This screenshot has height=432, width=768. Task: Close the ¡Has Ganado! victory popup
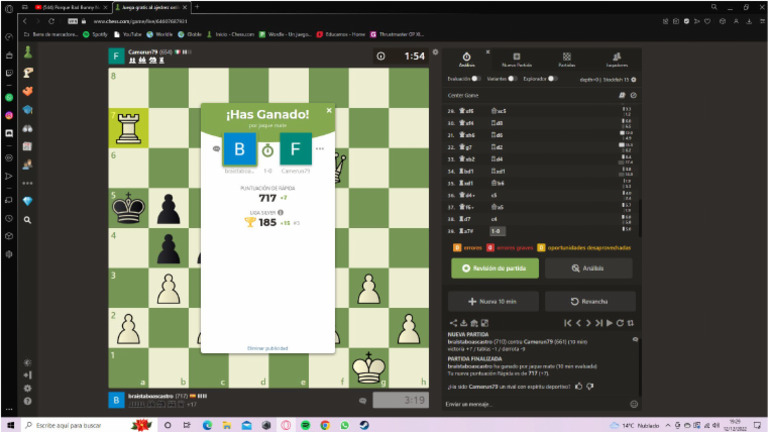coord(327,111)
